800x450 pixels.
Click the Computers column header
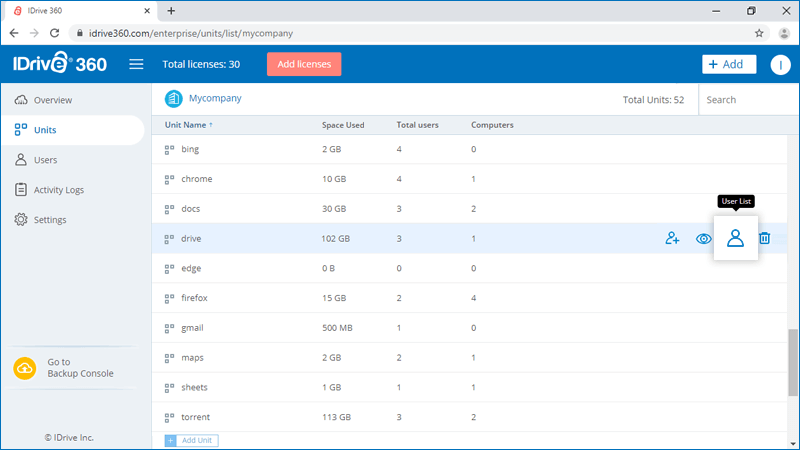tap(492, 125)
